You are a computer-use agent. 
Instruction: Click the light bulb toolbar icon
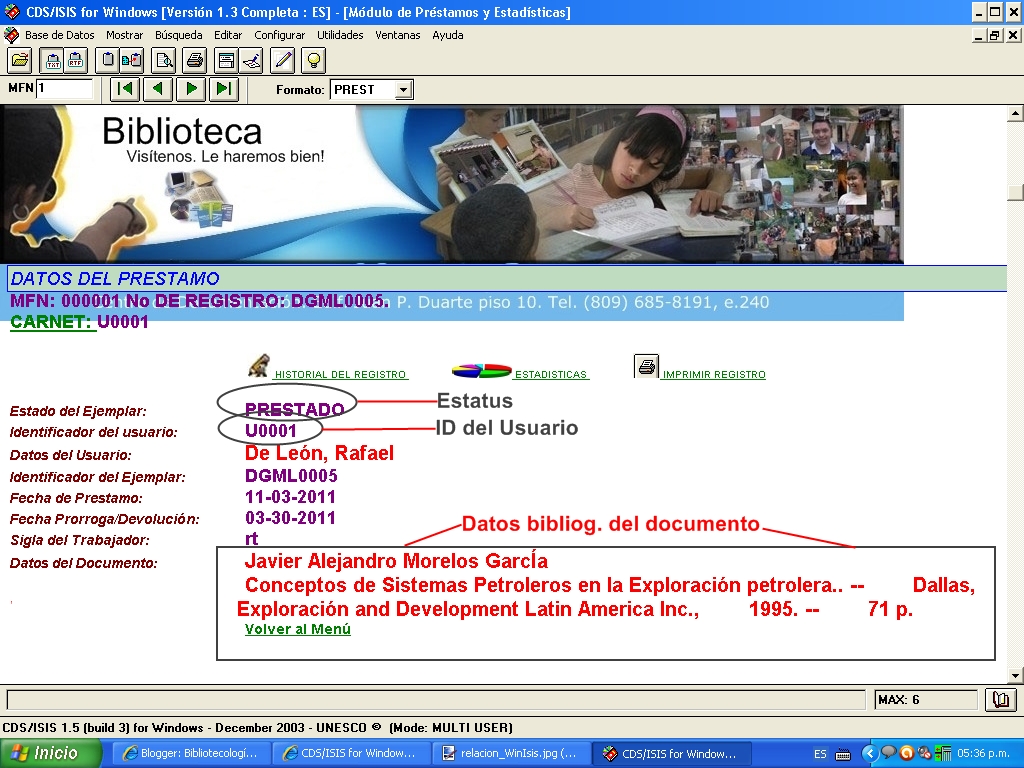click(x=314, y=60)
